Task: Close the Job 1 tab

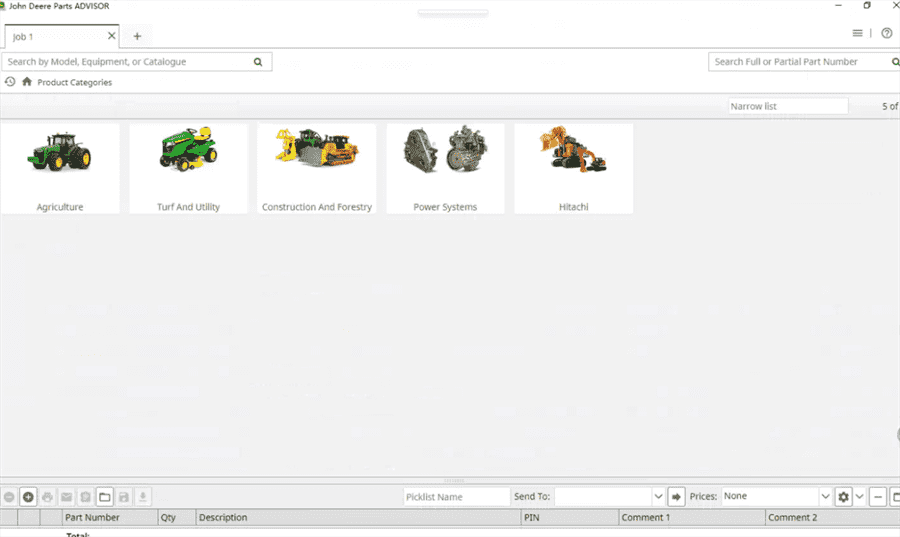Action: tap(111, 36)
